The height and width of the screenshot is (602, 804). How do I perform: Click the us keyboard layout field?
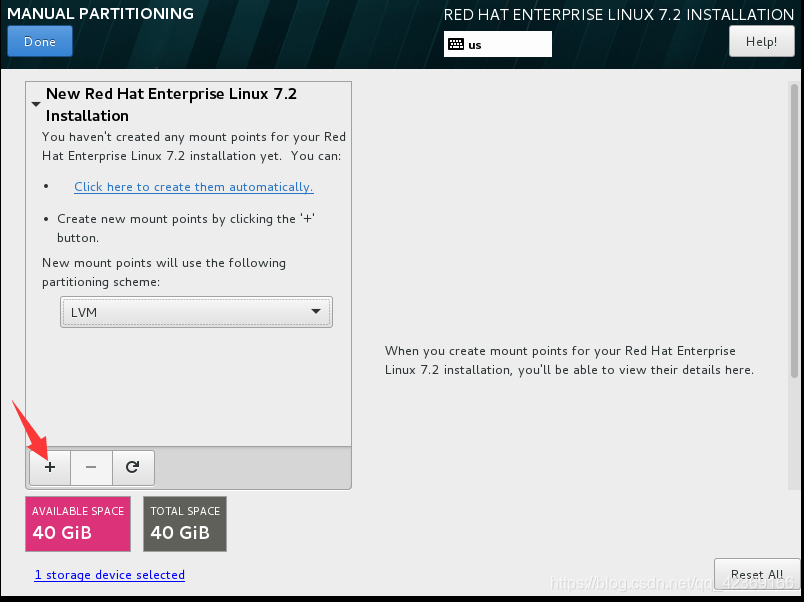click(x=498, y=44)
